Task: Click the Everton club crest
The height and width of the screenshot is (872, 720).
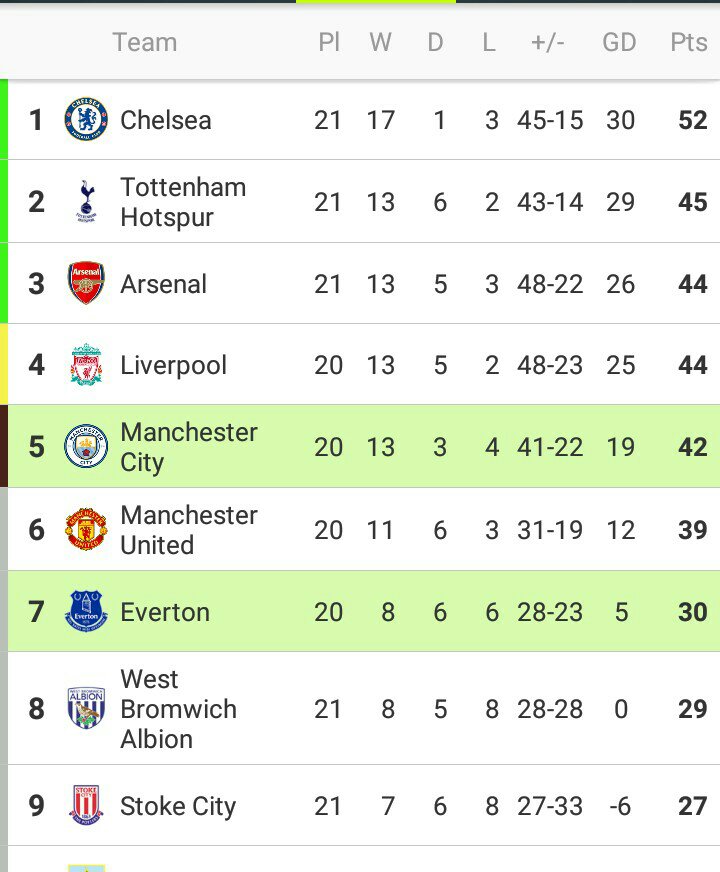Action: tap(86, 611)
